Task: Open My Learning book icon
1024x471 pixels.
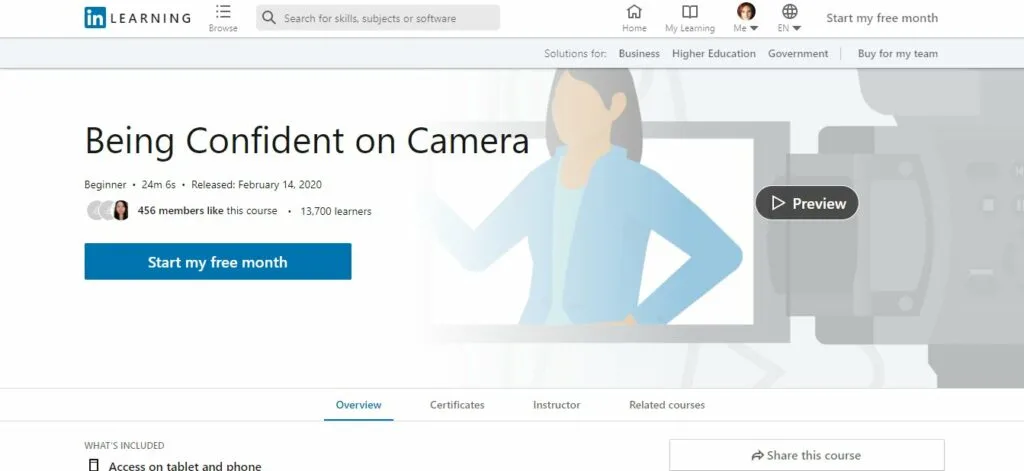Action: pyautogui.click(x=690, y=12)
